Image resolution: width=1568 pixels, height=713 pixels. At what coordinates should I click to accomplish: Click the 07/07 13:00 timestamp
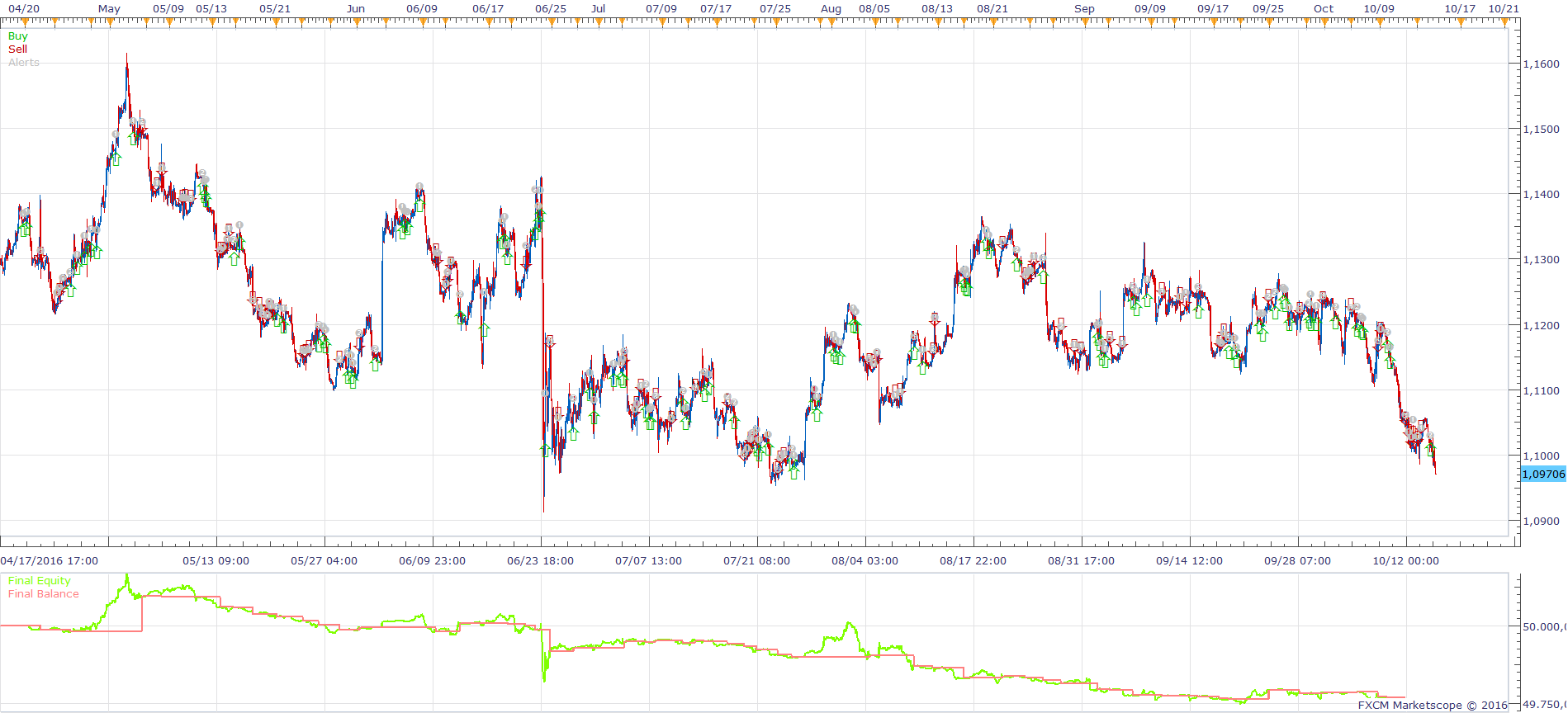[x=649, y=561]
